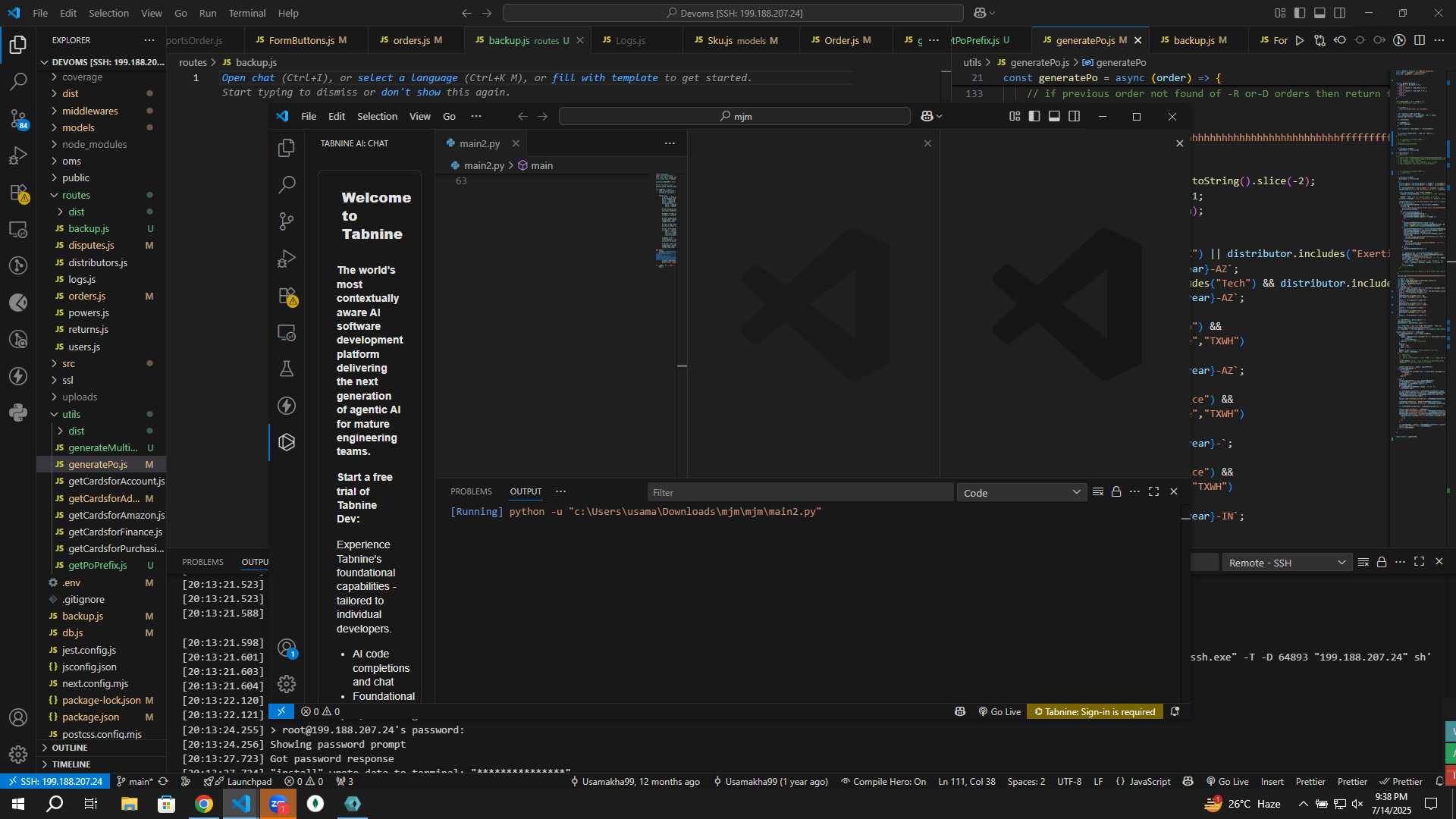Open Extensions view with warning badge in back window
This screenshot has height=819, width=1456.
coord(18,193)
